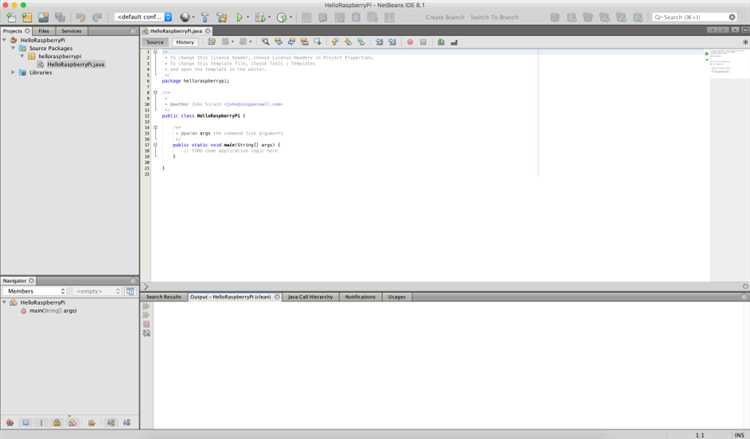Click the Re-run icon in Output panel
This screenshot has height=439, width=750.
tap(146, 306)
